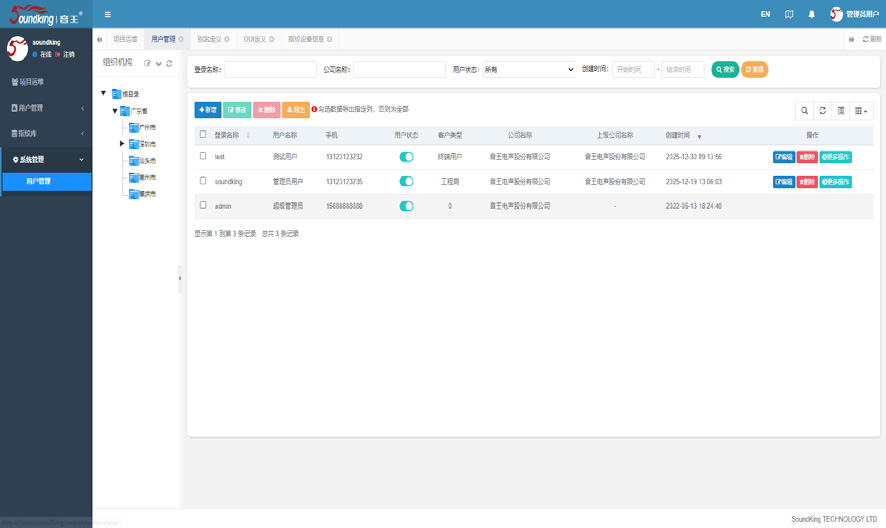The image size is (886, 528).
Task: Check the checkbox for the soundking row
Action: point(203,181)
